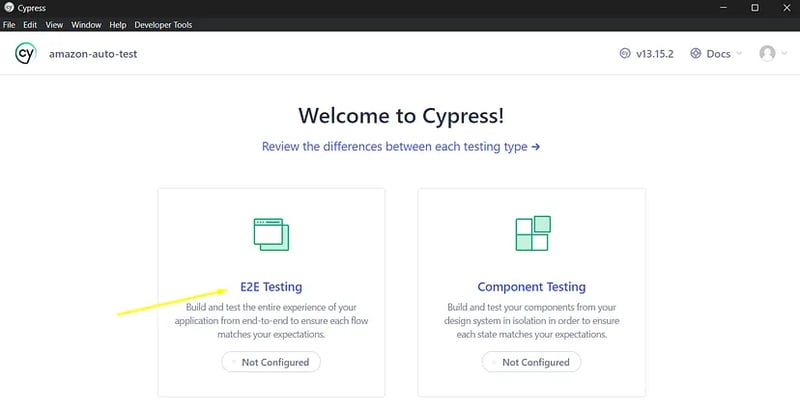800x407 pixels.
Task: Select the Component Testing heading
Action: (x=532, y=287)
